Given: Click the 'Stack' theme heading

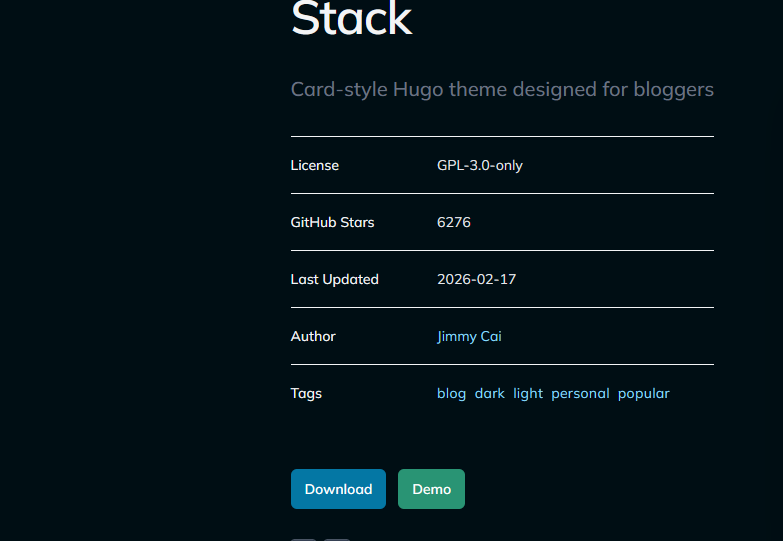Looking at the screenshot, I should coord(351,18).
